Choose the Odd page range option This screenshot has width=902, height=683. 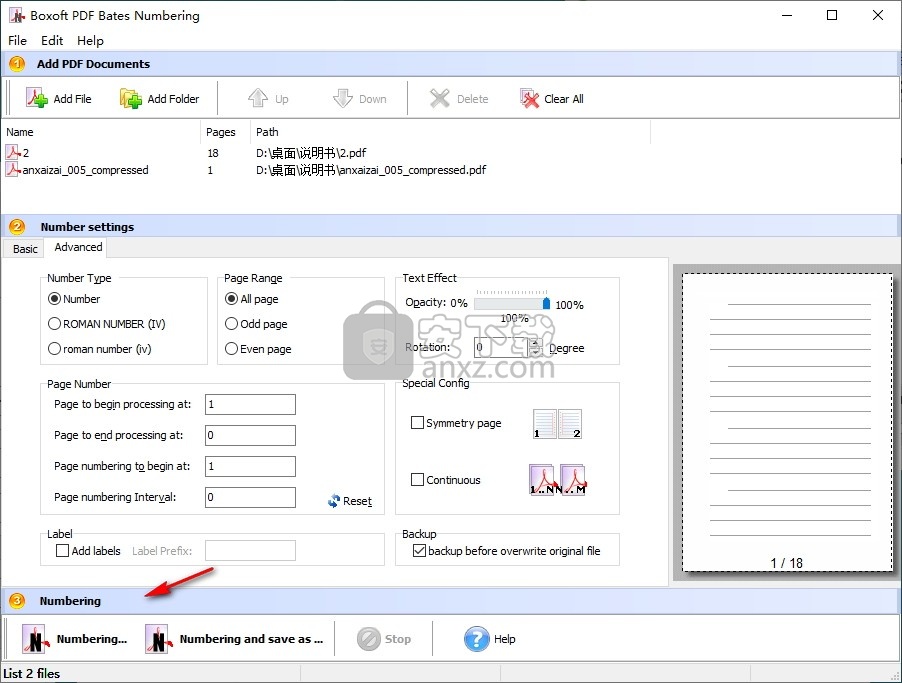231,323
